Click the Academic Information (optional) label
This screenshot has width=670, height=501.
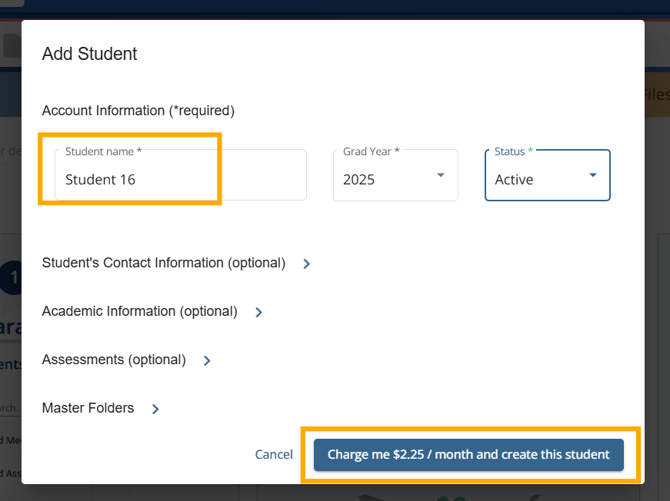[140, 311]
